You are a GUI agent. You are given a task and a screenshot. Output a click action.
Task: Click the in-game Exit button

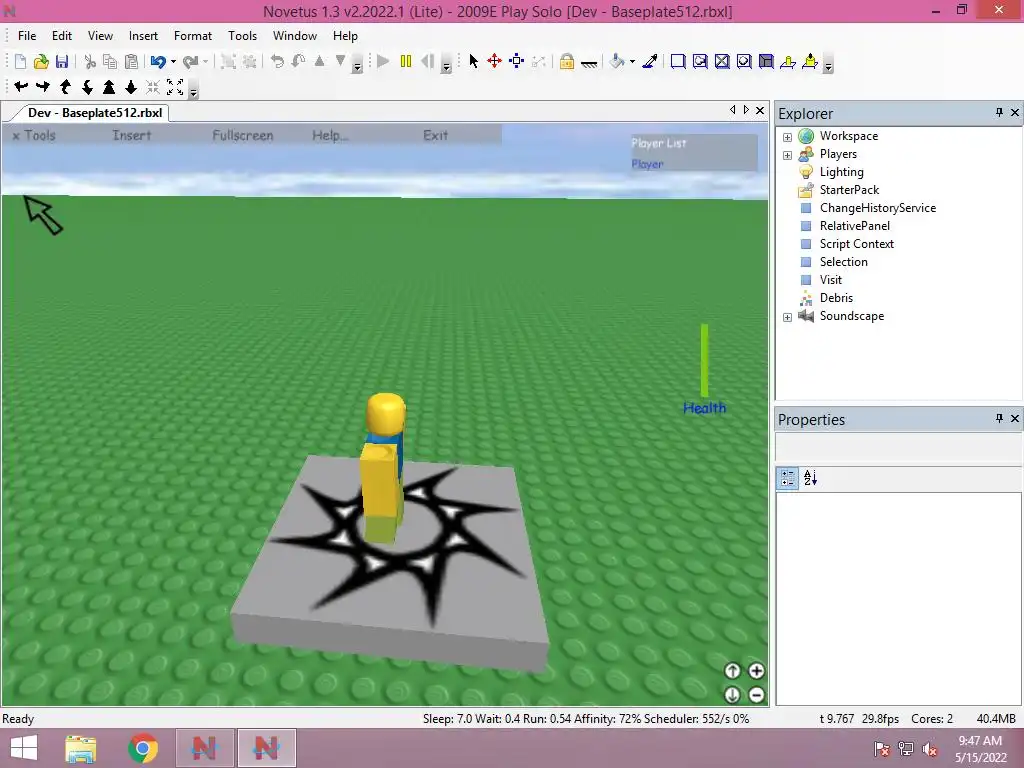point(435,135)
